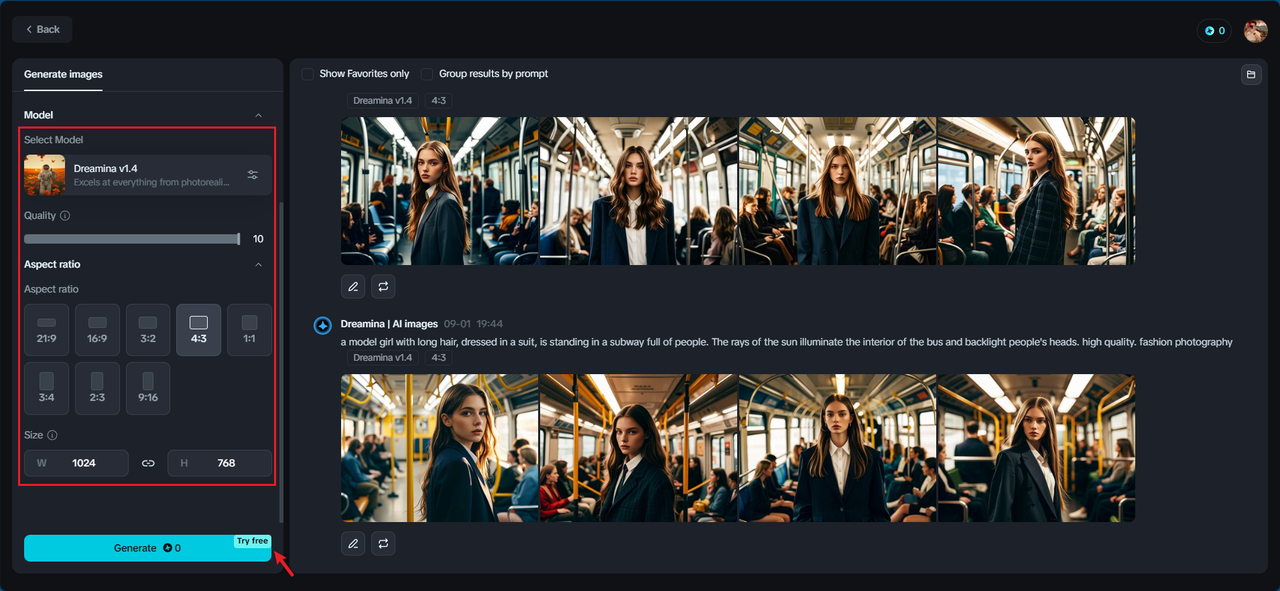Image resolution: width=1280 pixels, height=591 pixels.
Task: Click the regenerate icon under top image row
Action: click(383, 287)
